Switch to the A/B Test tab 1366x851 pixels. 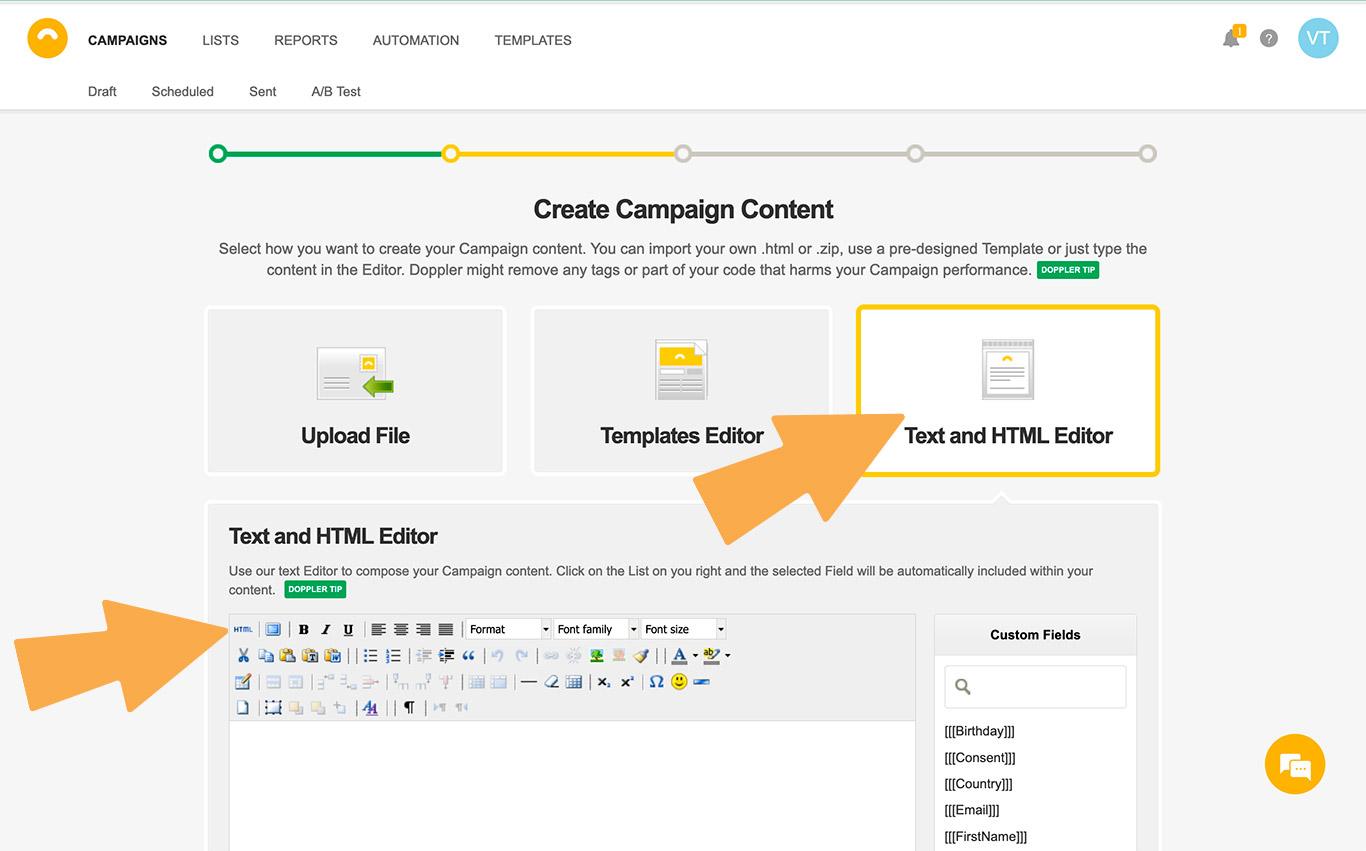(336, 91)
